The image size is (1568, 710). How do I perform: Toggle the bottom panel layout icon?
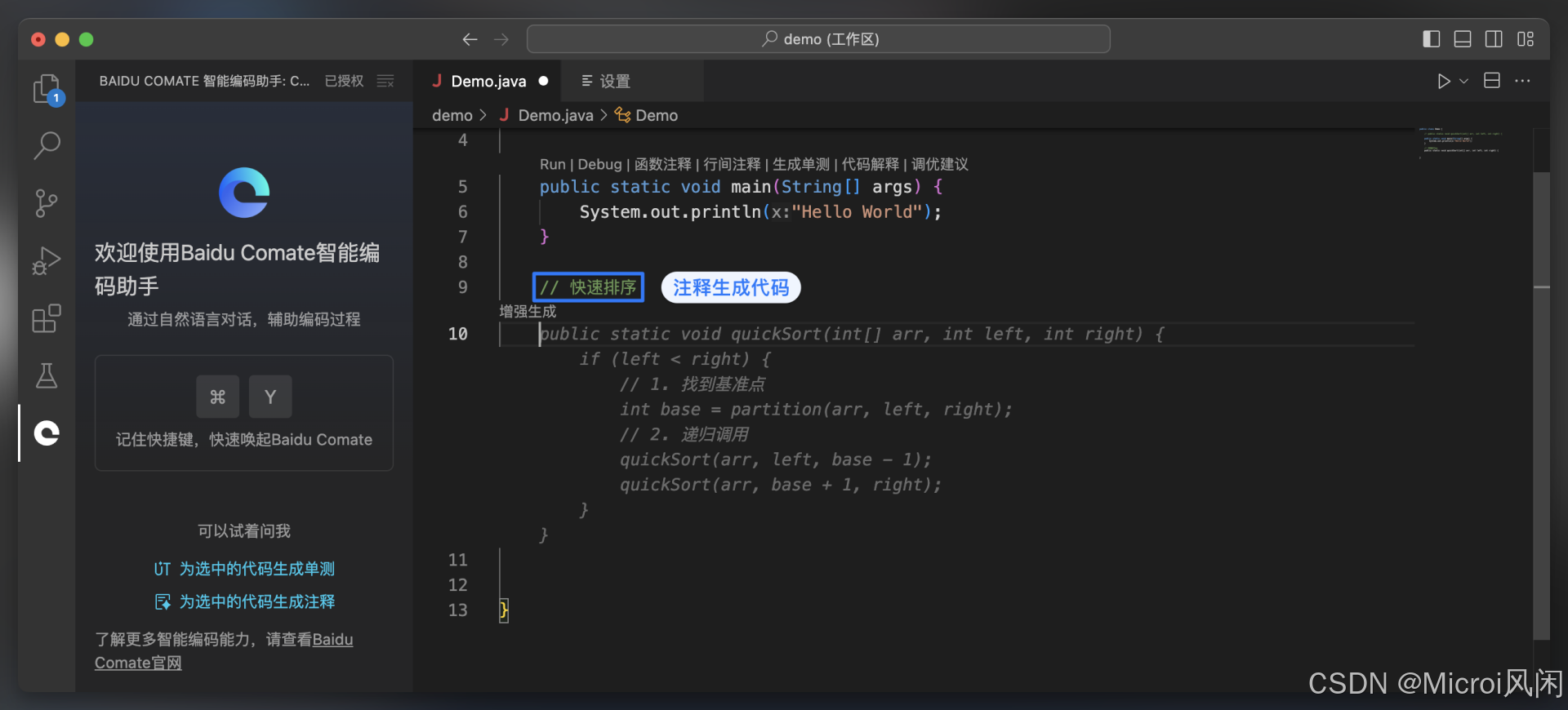click(1463, 39)
